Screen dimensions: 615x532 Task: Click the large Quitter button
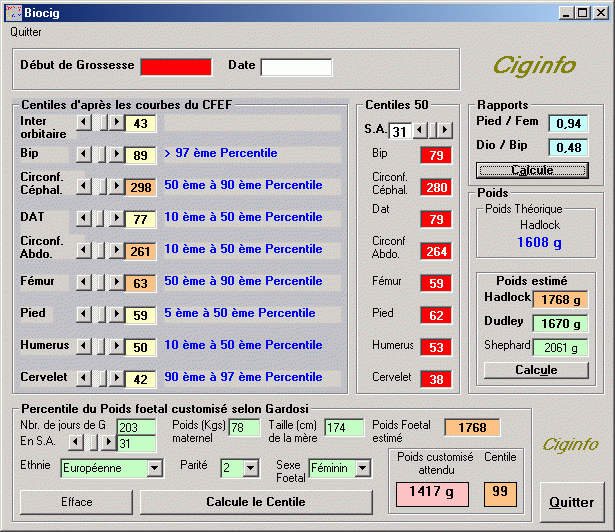click(x=572, y=502)
